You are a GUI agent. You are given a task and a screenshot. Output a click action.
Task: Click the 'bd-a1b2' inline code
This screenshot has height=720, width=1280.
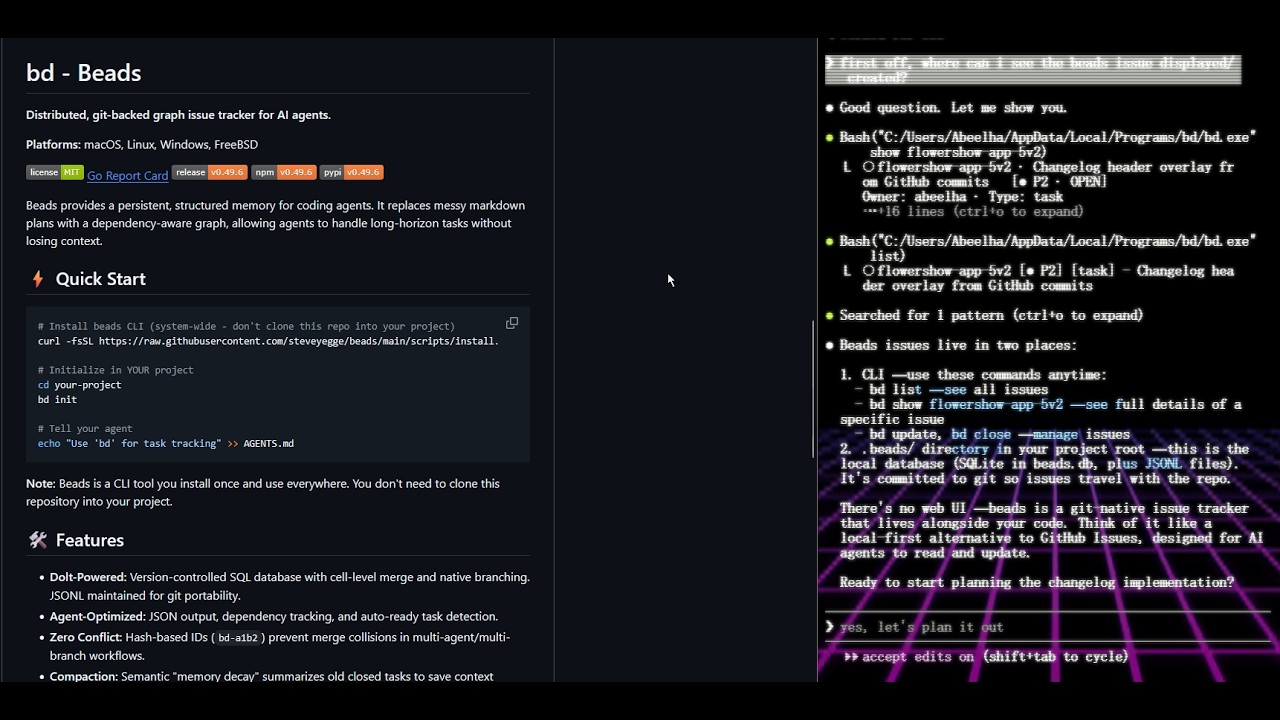click(x=238, y=638)
